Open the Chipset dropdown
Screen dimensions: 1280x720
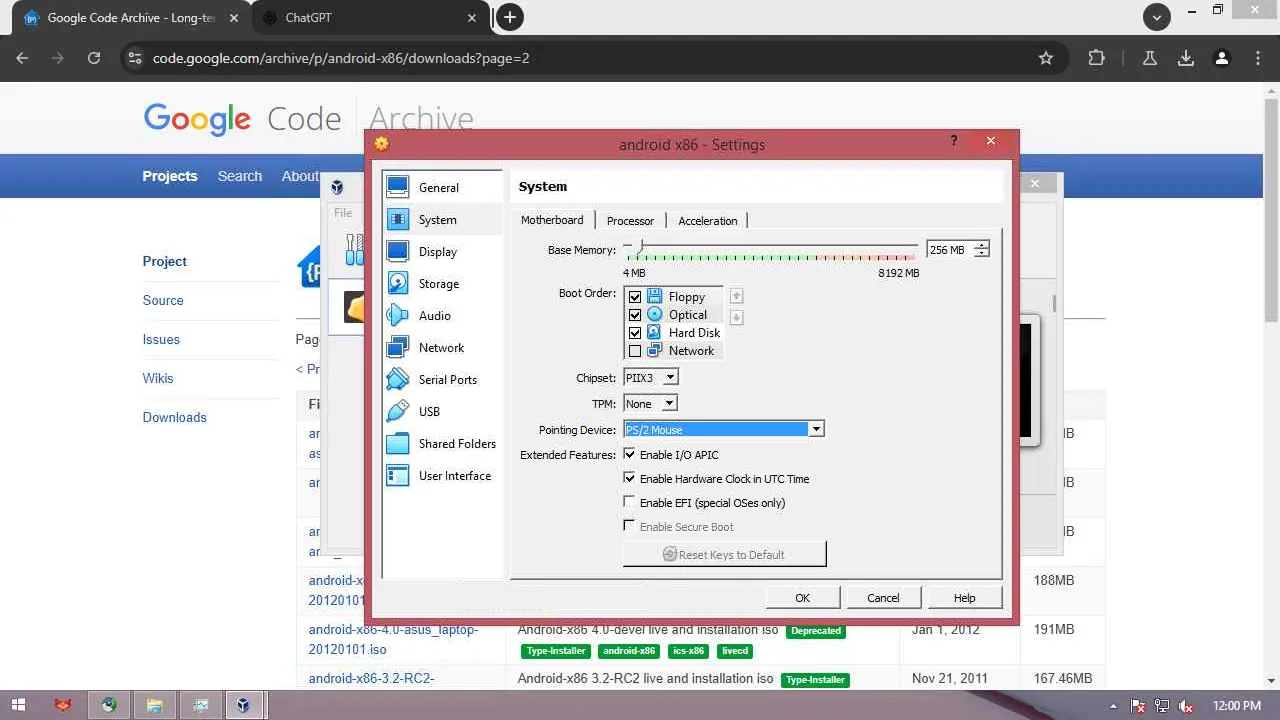click(x=651, y=377)
